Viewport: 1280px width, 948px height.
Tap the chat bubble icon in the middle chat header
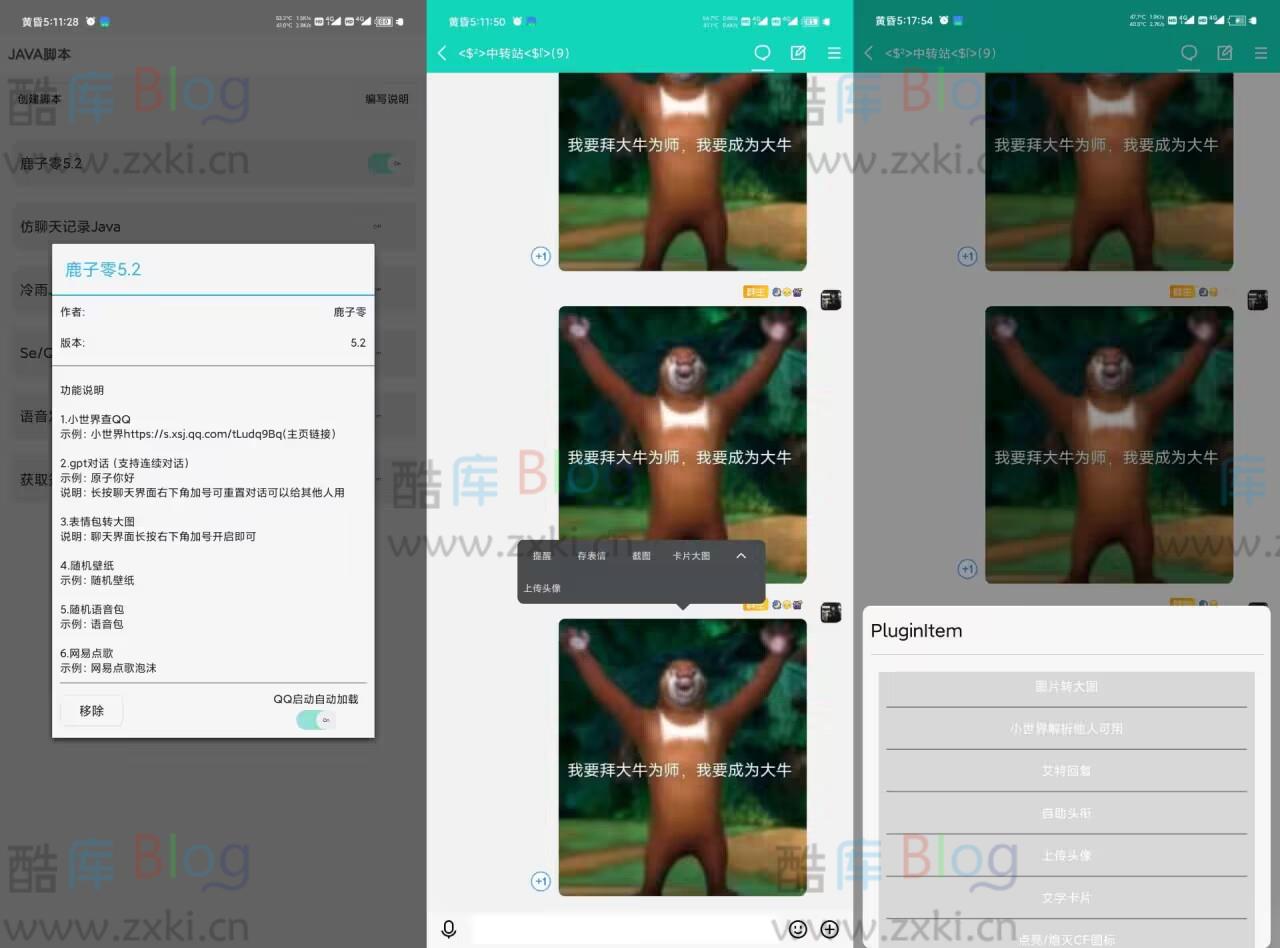[x=762, y=53]
